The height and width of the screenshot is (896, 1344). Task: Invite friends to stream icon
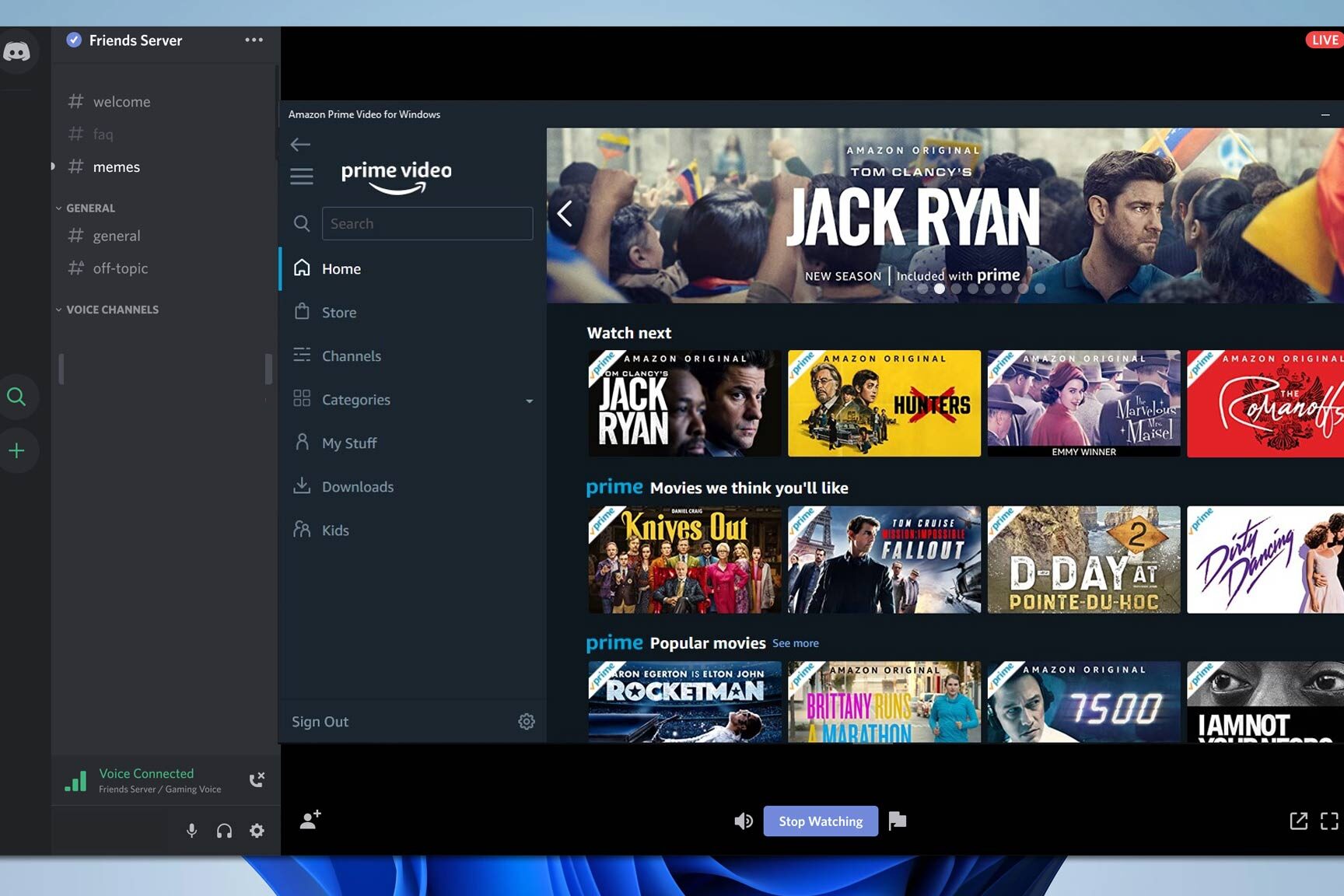[x=310, y=820]
